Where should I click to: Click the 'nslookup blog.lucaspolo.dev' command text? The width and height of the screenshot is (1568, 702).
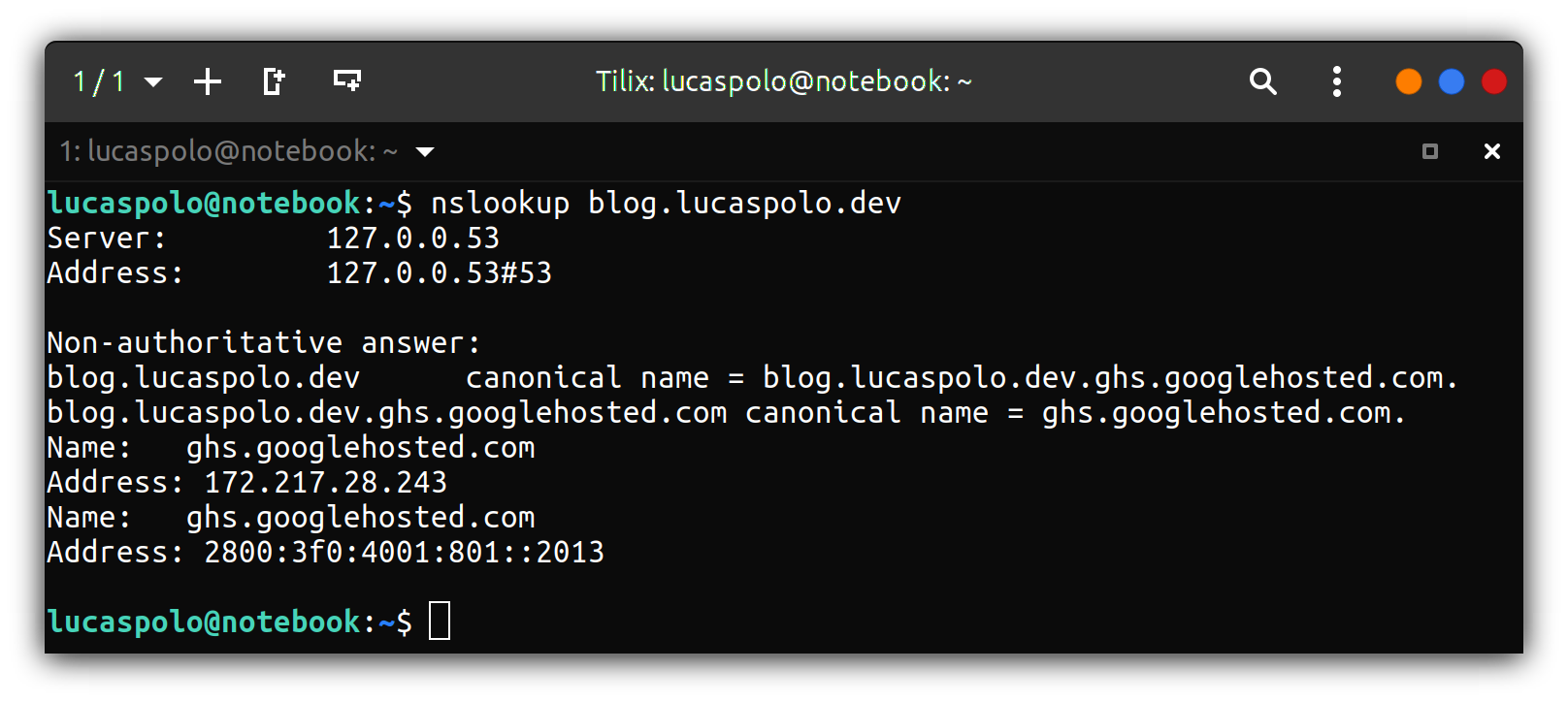pyautogui.click(x=666, y=203)
